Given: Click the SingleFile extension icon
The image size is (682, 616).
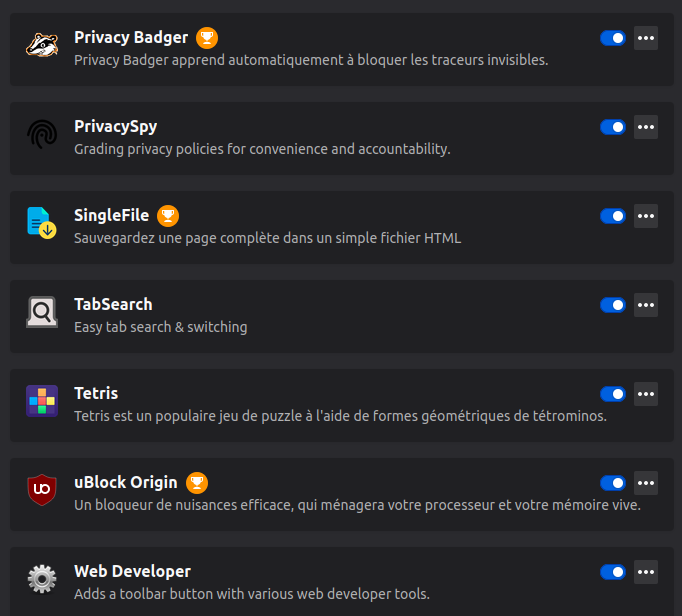Looking at the screenshot, I should pyautogui.click(x=41, y=223).
